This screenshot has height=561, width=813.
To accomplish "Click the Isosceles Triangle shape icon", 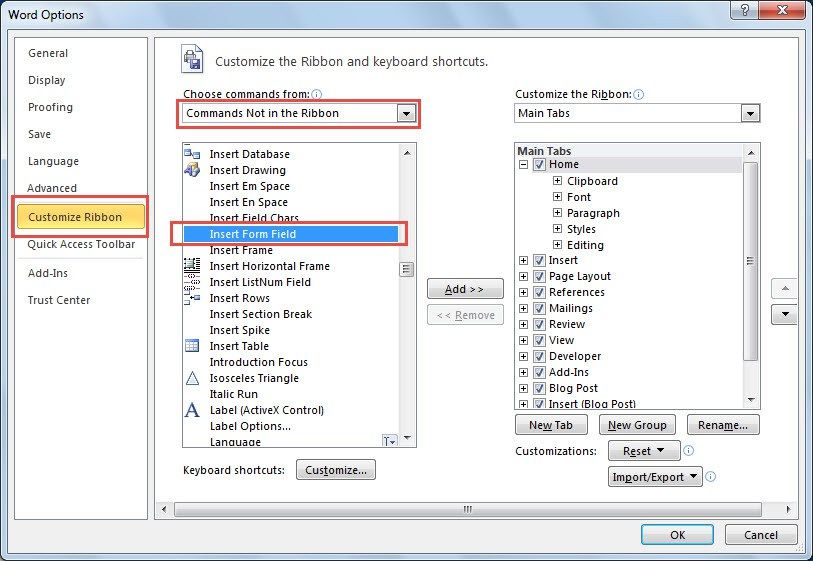I will pyautogui.click(x=192, y=378).
